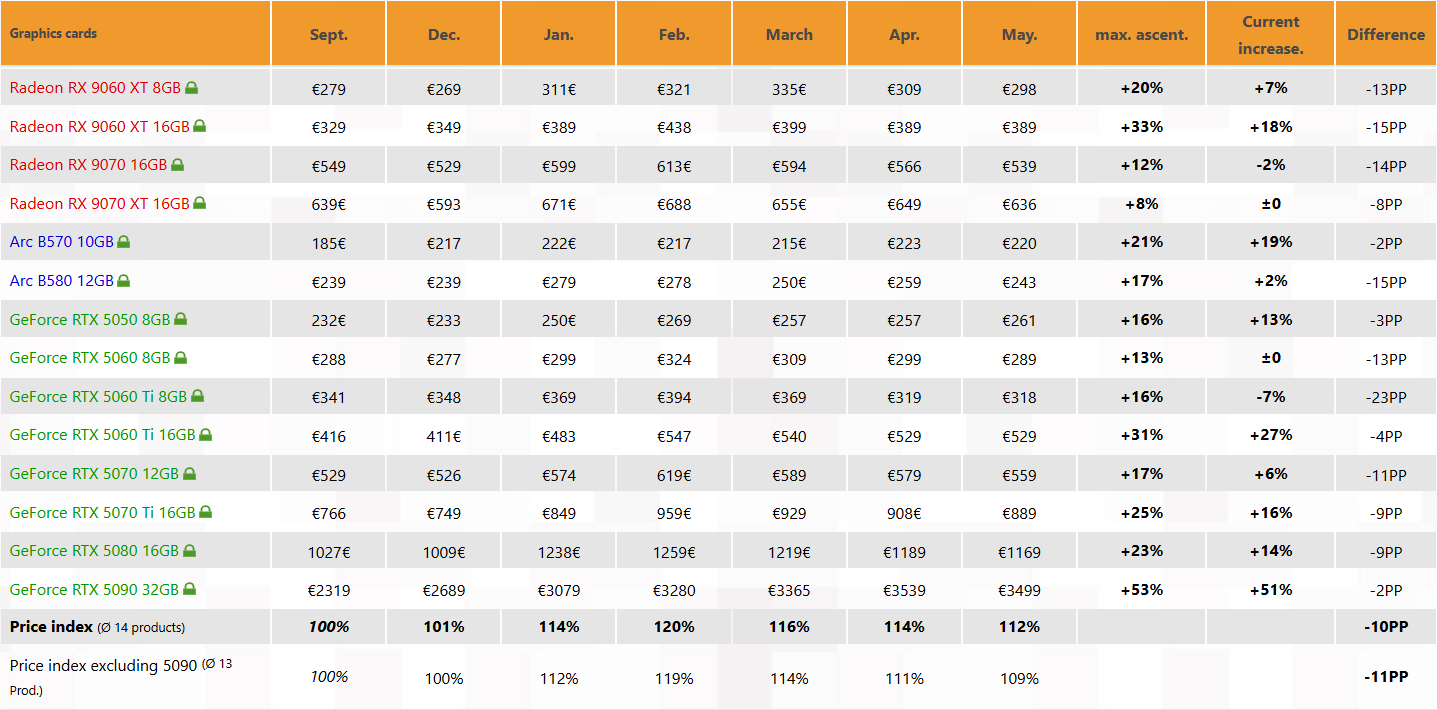Screen dimensions: 1437x710
Task: Click the May. column header
Action: coord(1019,33)
